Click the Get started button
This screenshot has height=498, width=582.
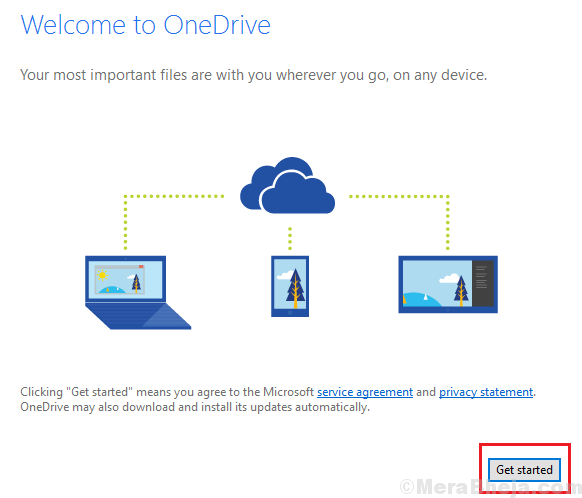click(x=524, y=469)
